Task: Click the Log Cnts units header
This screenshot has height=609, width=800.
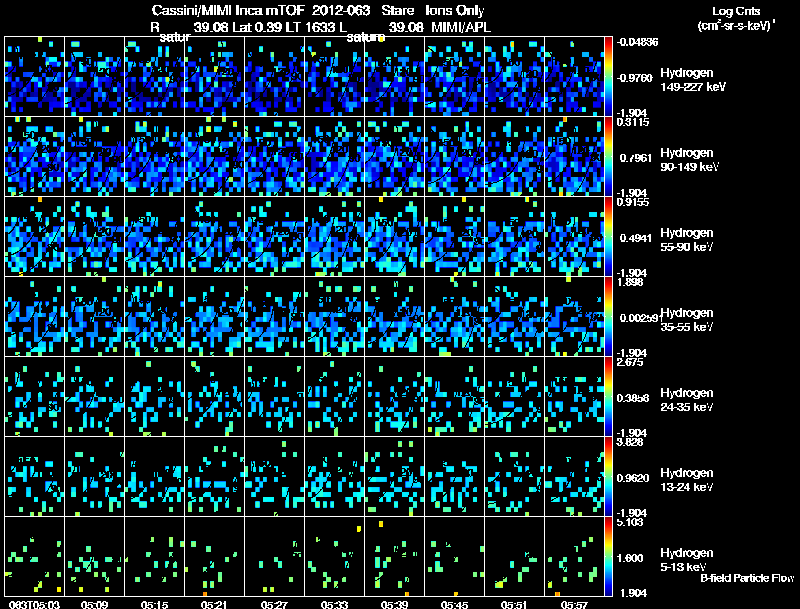Action: pos(736,19)
